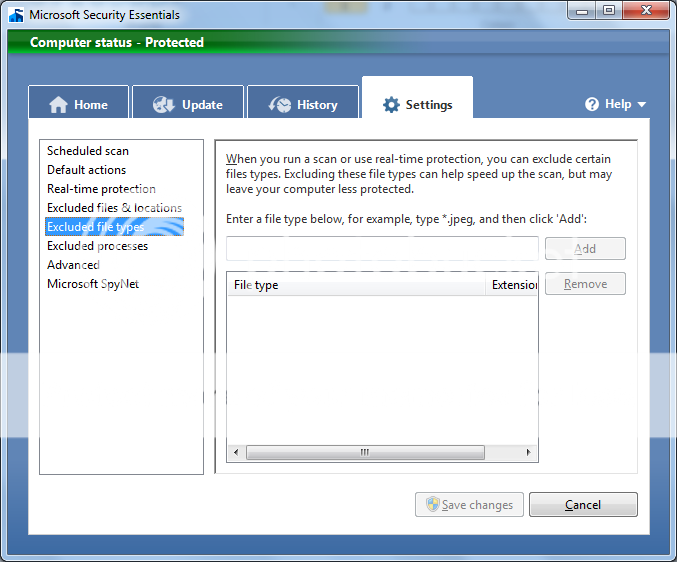The width and height of the screenshot is (677, 562).
Task: Switch to the Update tab
Action: [x=188, y=102]
